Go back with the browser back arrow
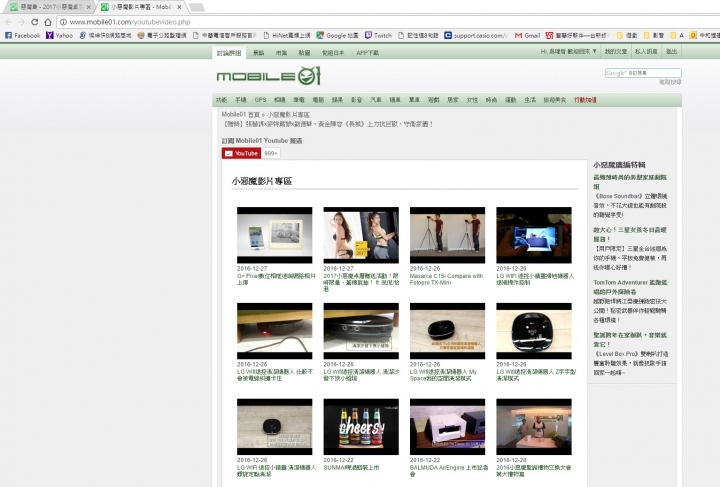720x487 pixels. [x=8, y=22]
